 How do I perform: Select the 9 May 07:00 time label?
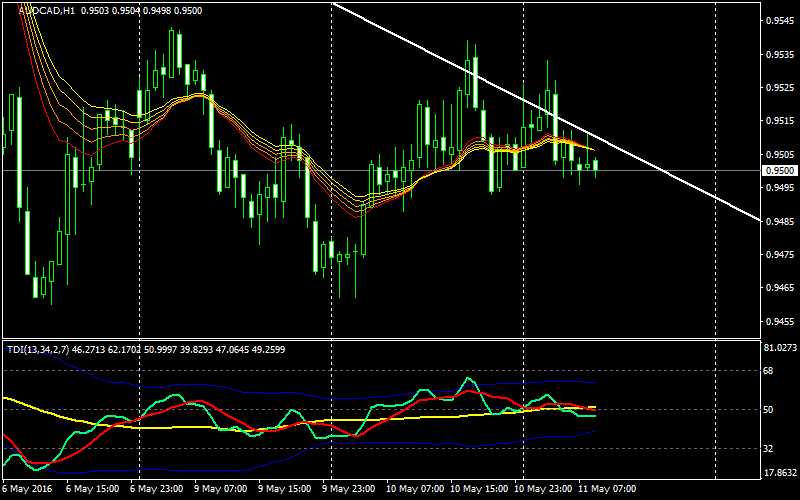click(x=221, y=490)
